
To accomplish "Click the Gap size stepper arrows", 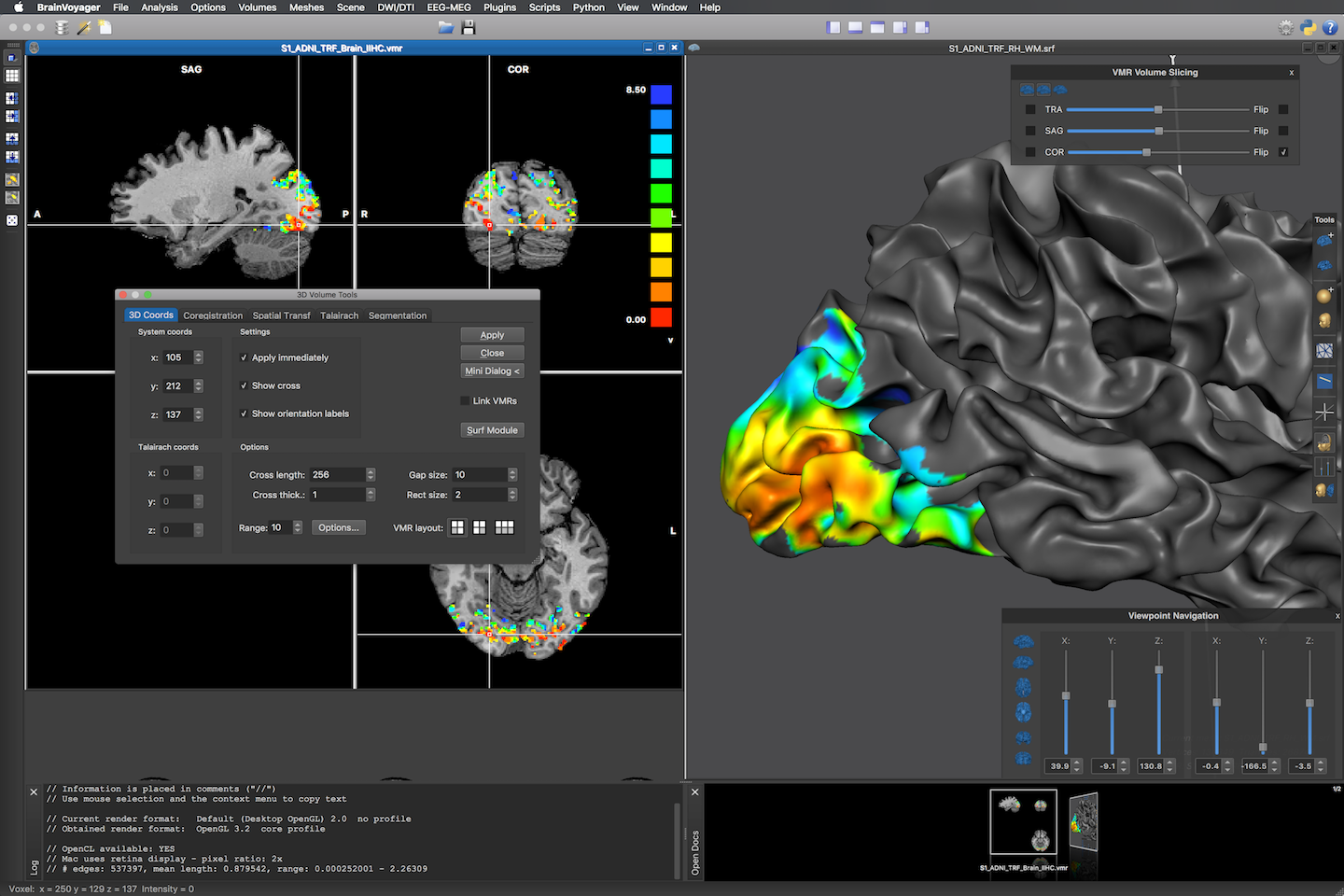I will [x=512, y=474].
